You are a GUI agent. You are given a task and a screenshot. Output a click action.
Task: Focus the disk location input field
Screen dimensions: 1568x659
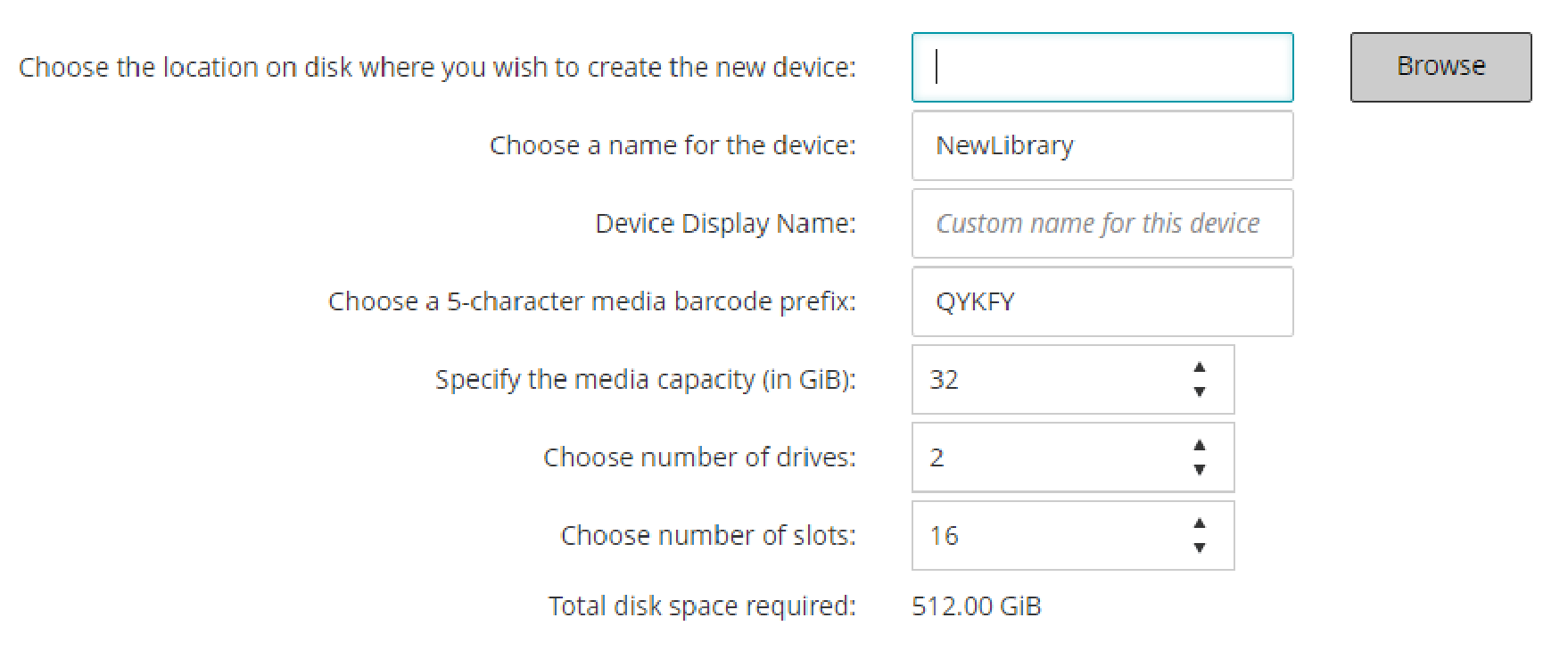1102,68
